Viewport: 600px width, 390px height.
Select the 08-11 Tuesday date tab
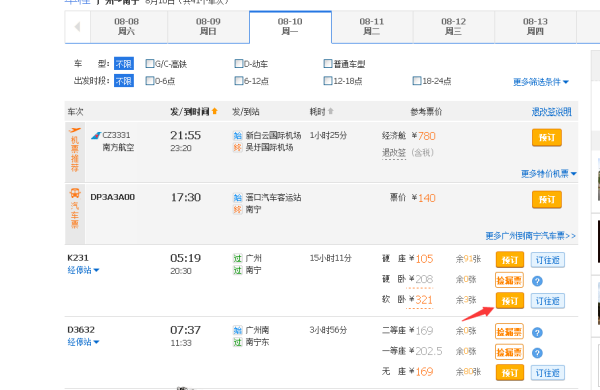(x=372, y=26)
